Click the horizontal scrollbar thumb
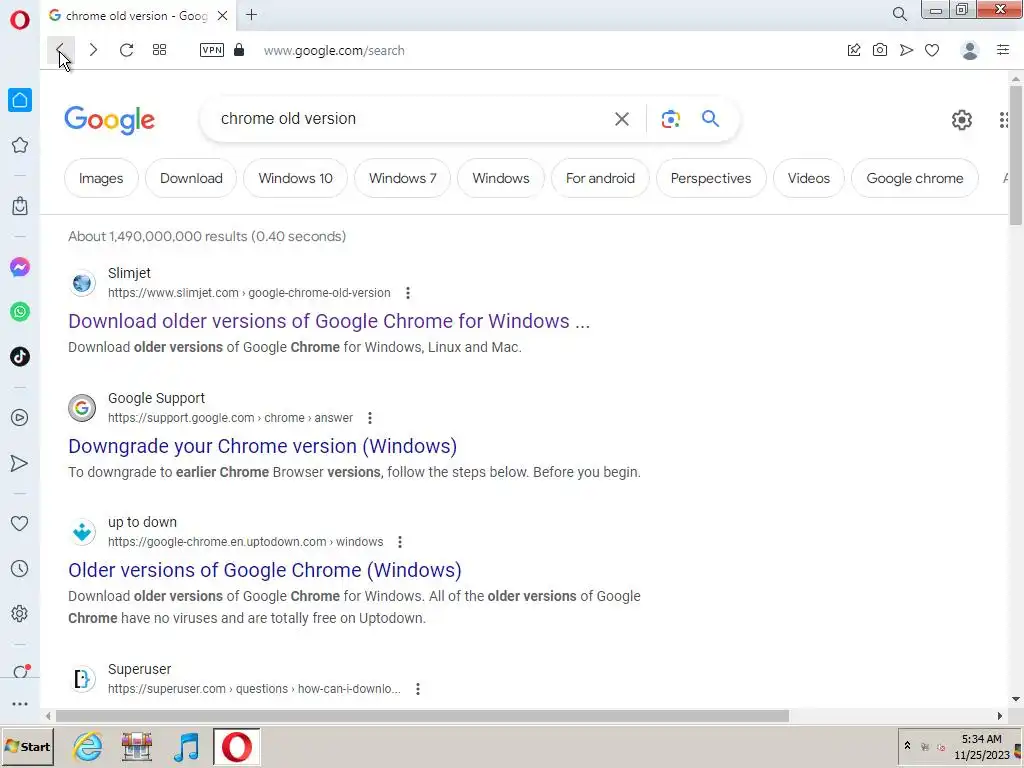 423,716
